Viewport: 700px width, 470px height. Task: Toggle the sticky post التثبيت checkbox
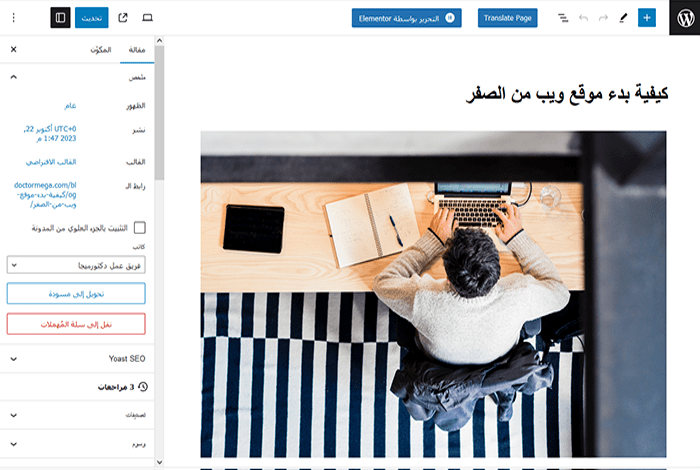(140, 228)
